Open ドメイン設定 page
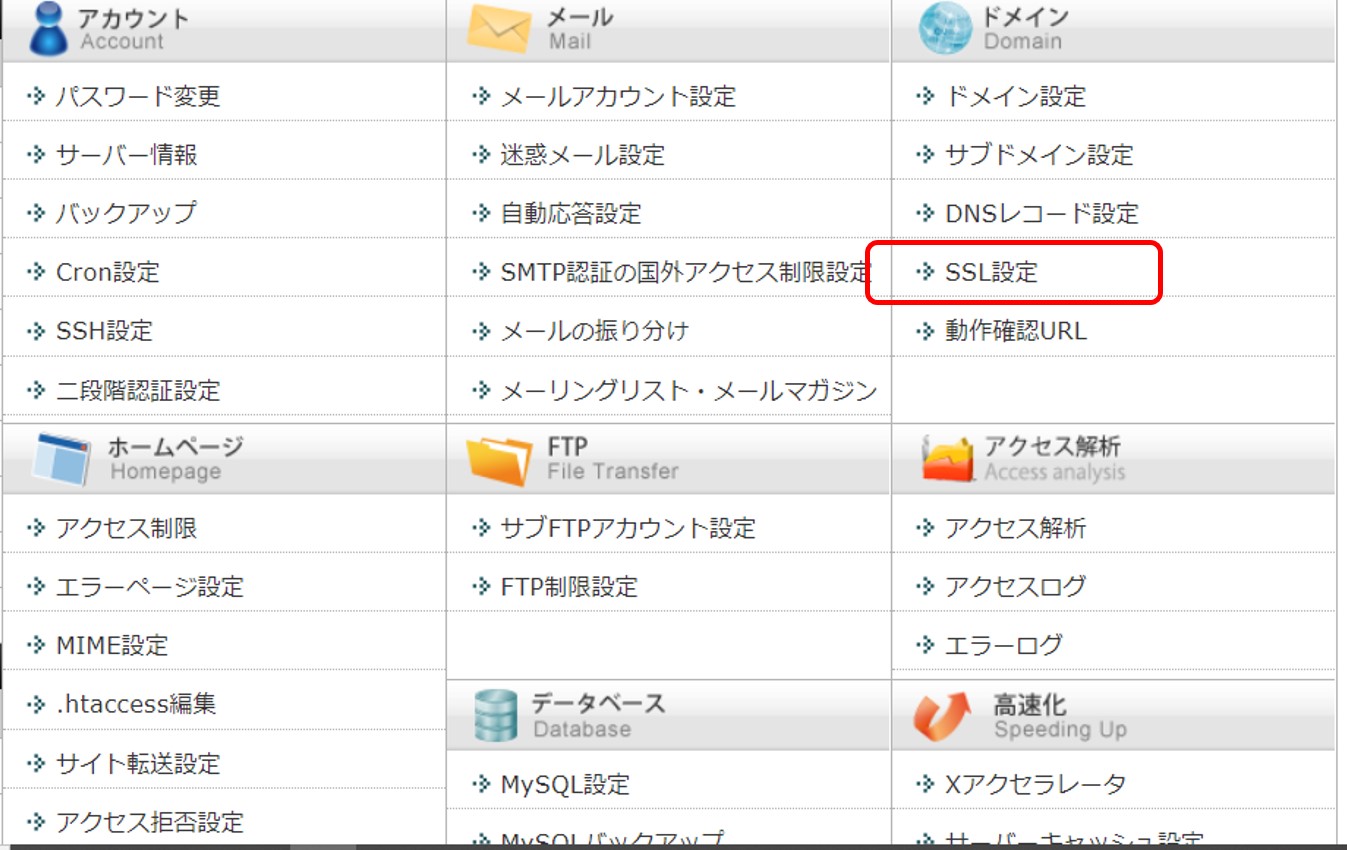1347x850 pixels. tap(1014, 97)
